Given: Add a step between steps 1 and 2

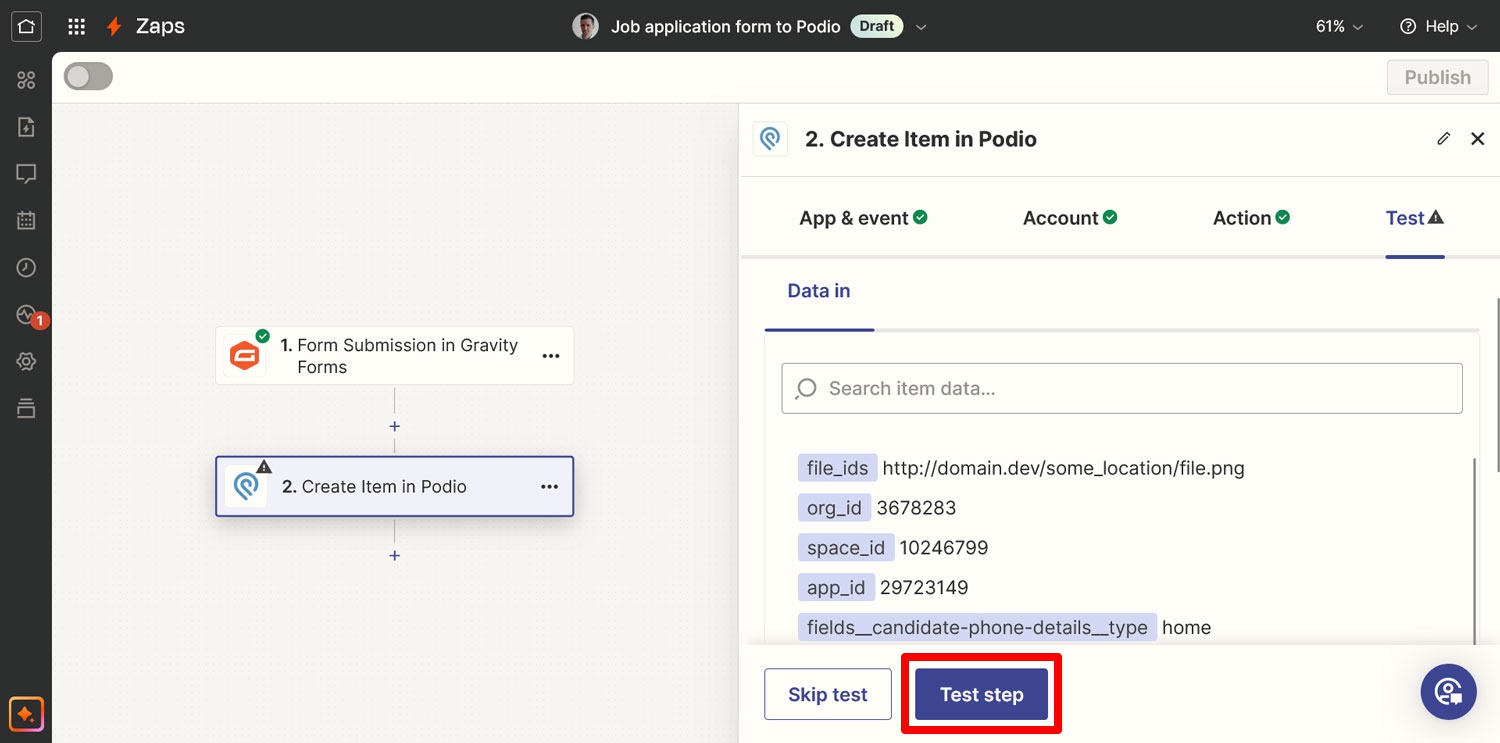Looking at the screenshot, I should click(395, 426).
